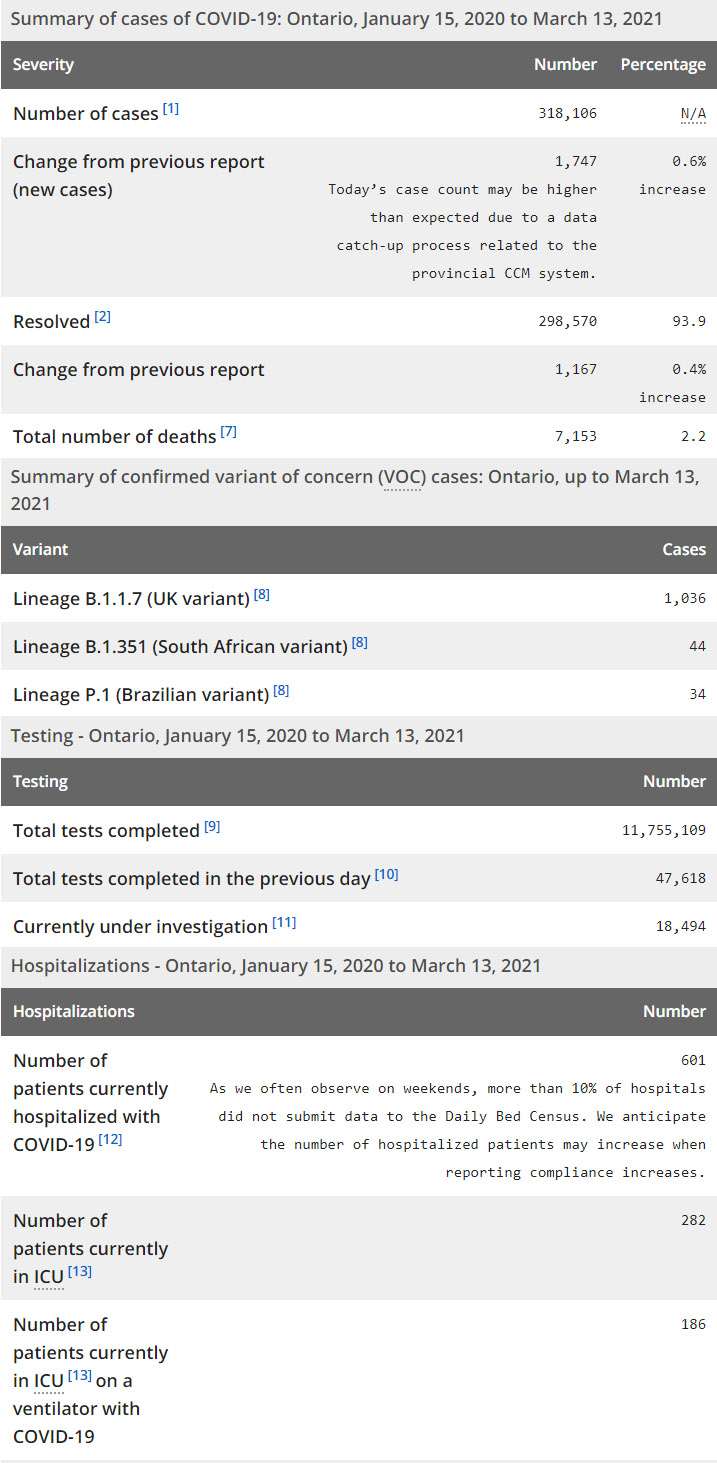Click footnote 13 in the ventilator row
717x1463 pixels.
pyautogui.click(x=80, y=1376)
